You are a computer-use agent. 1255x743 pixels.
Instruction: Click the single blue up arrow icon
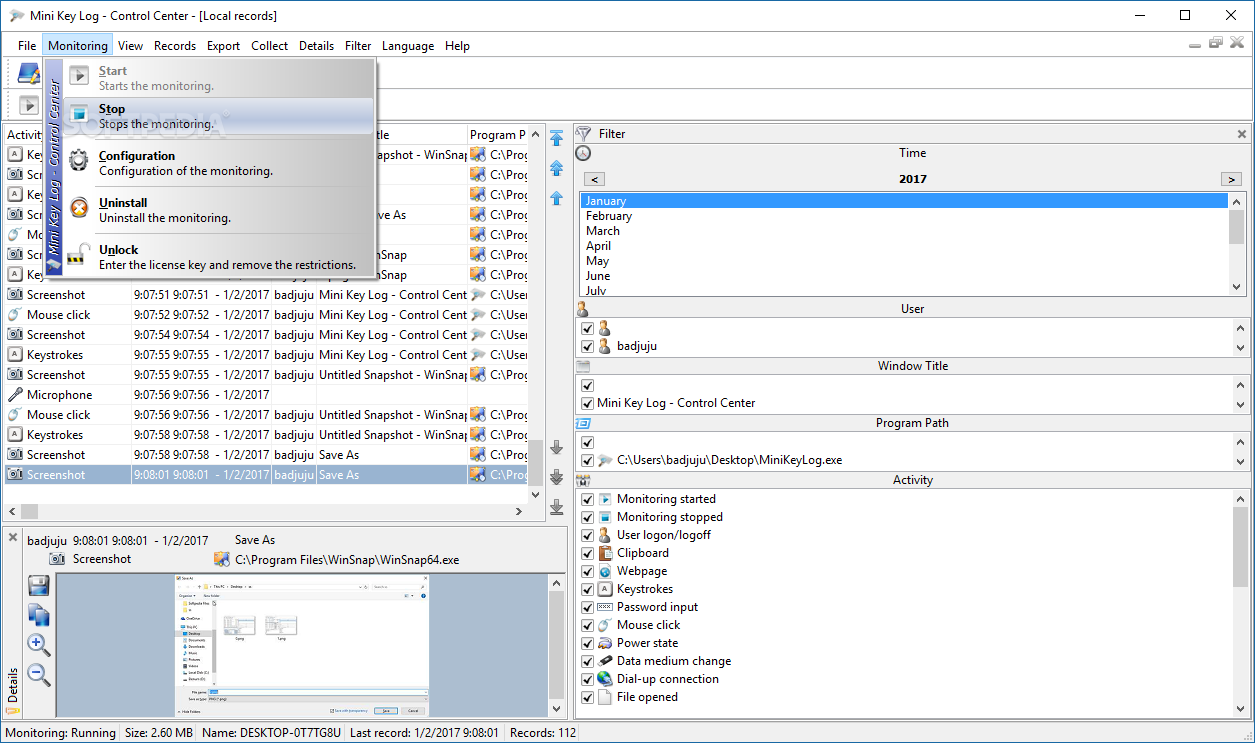(557, 198)
